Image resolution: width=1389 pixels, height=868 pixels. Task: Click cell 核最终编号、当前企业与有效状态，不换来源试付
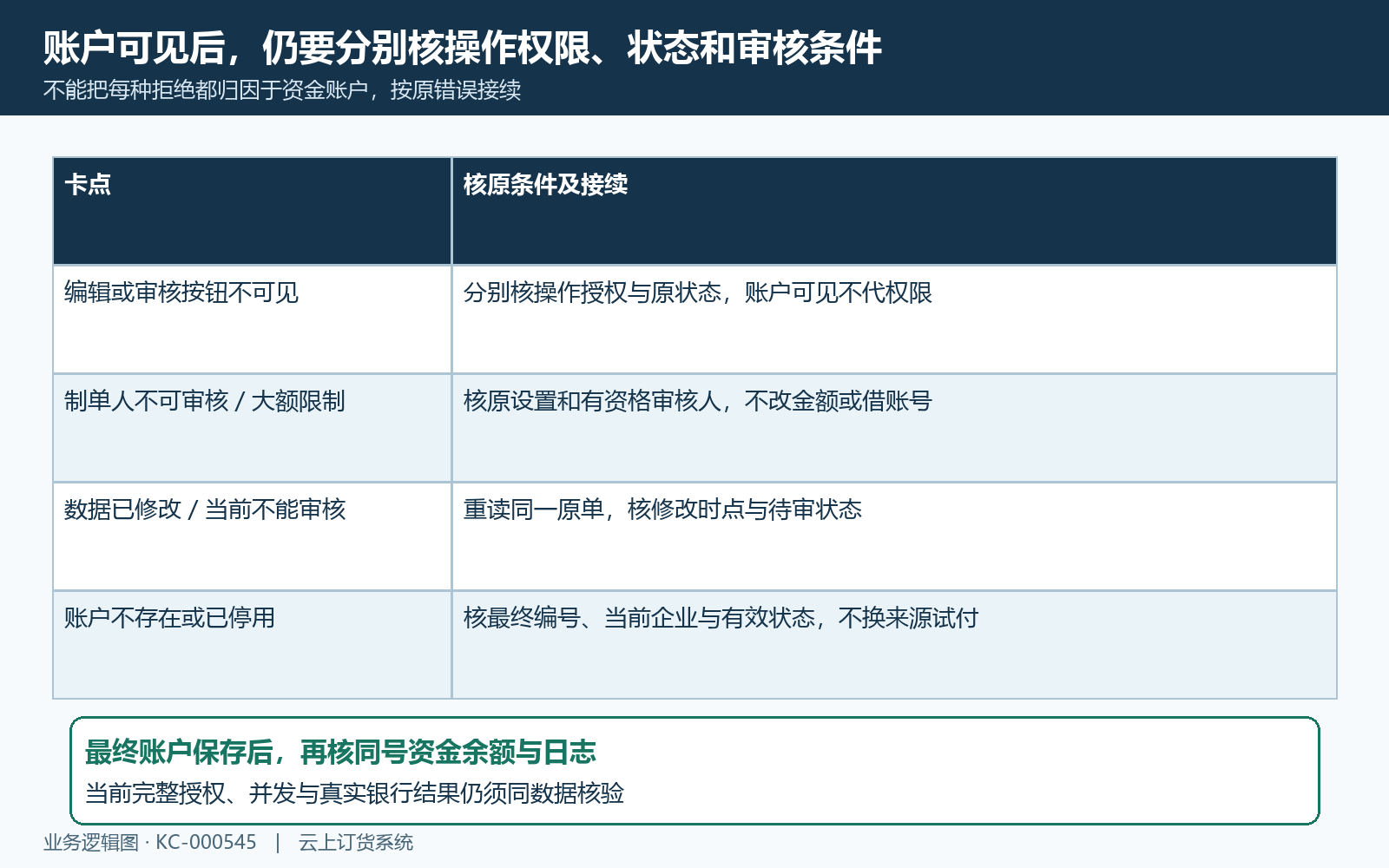coord(894,645)
